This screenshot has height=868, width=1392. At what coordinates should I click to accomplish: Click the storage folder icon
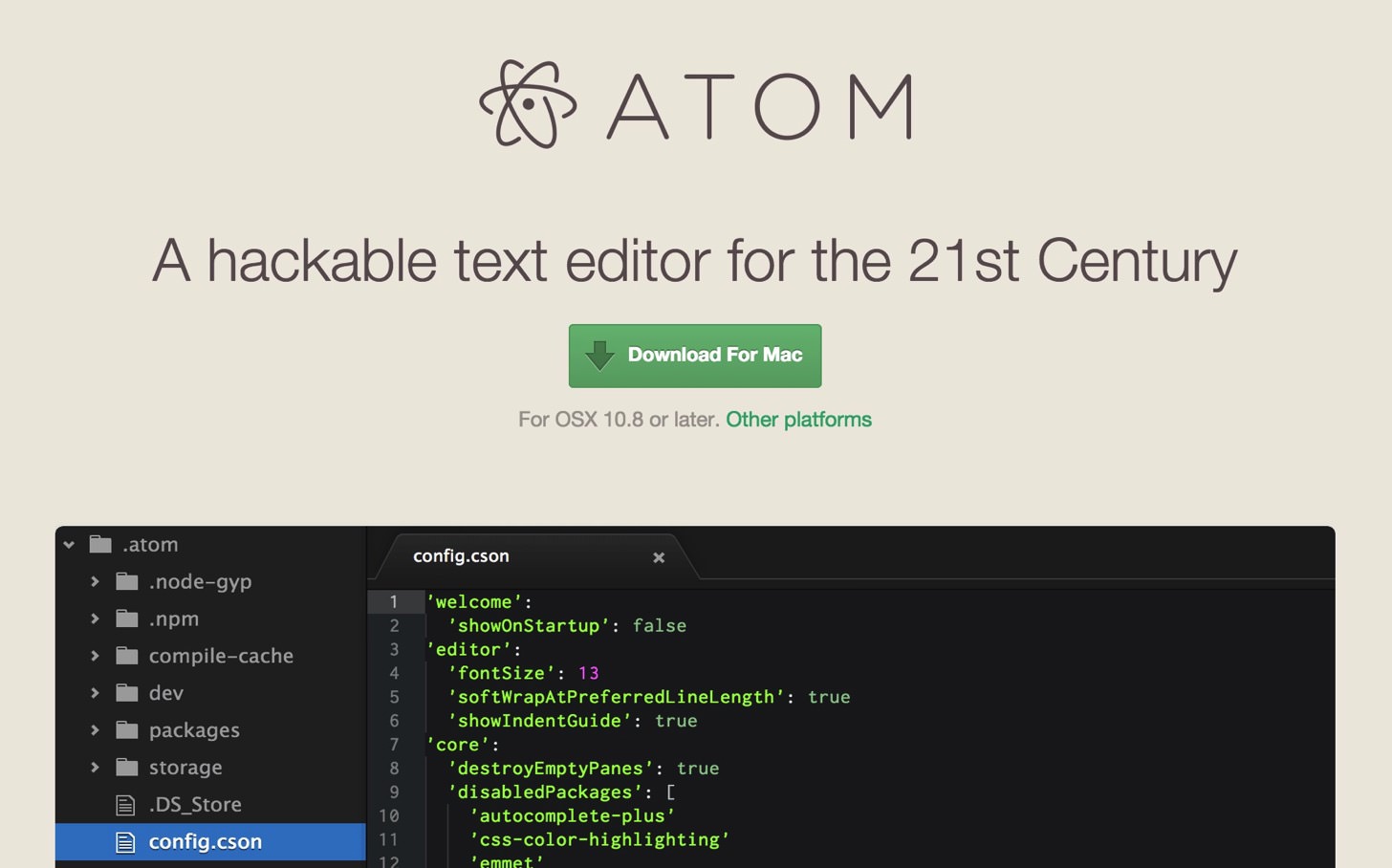pyautogui.click(x=127, y=767)
